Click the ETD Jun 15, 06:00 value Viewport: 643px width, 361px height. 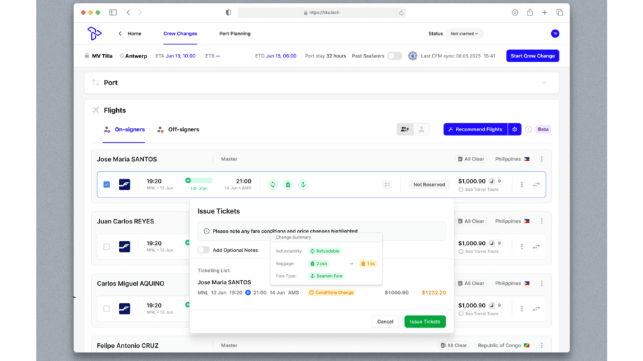click(x=281, y=56)
